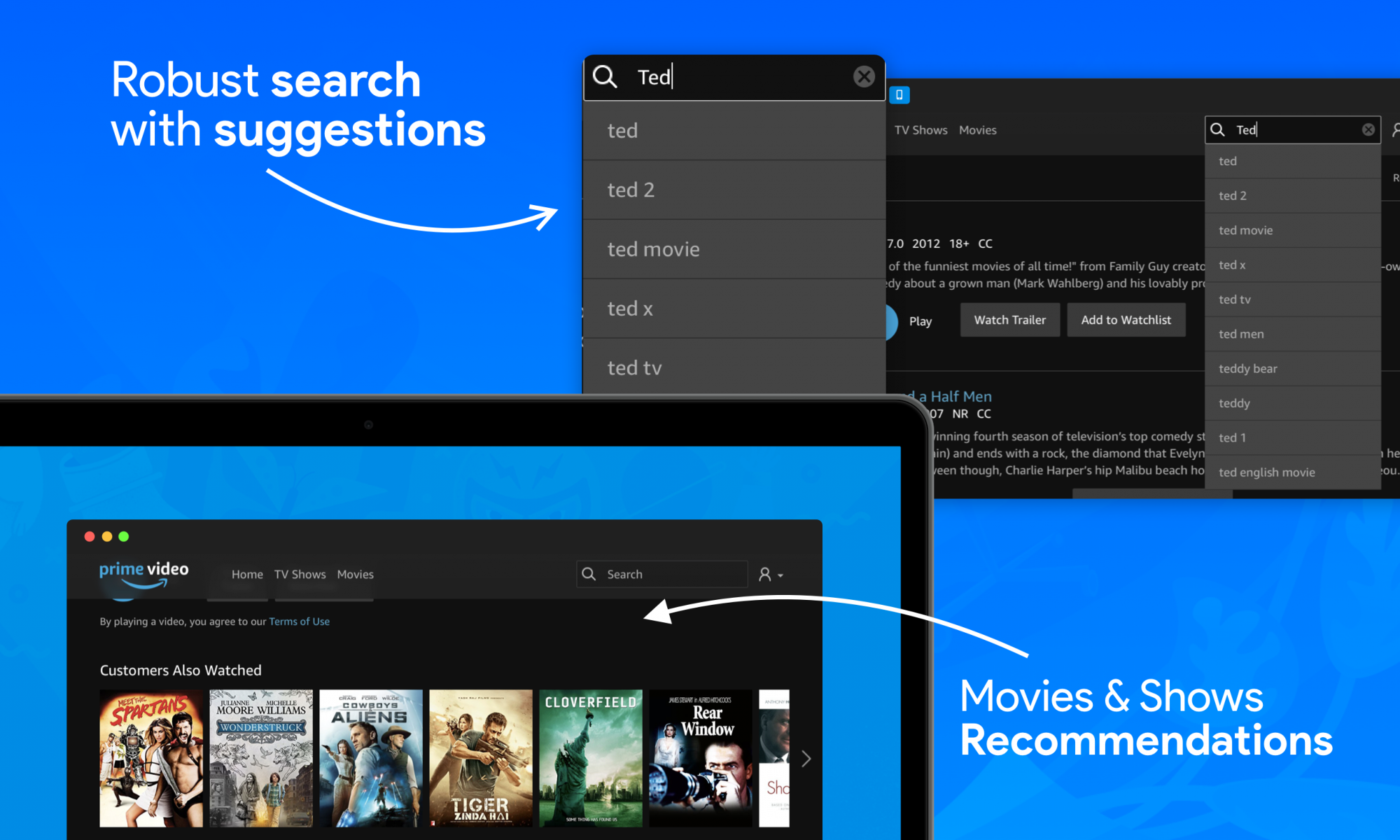Click search magnifier icon in laptop window
This screenshot has height=840, width=1400.
tap(589, 574)
